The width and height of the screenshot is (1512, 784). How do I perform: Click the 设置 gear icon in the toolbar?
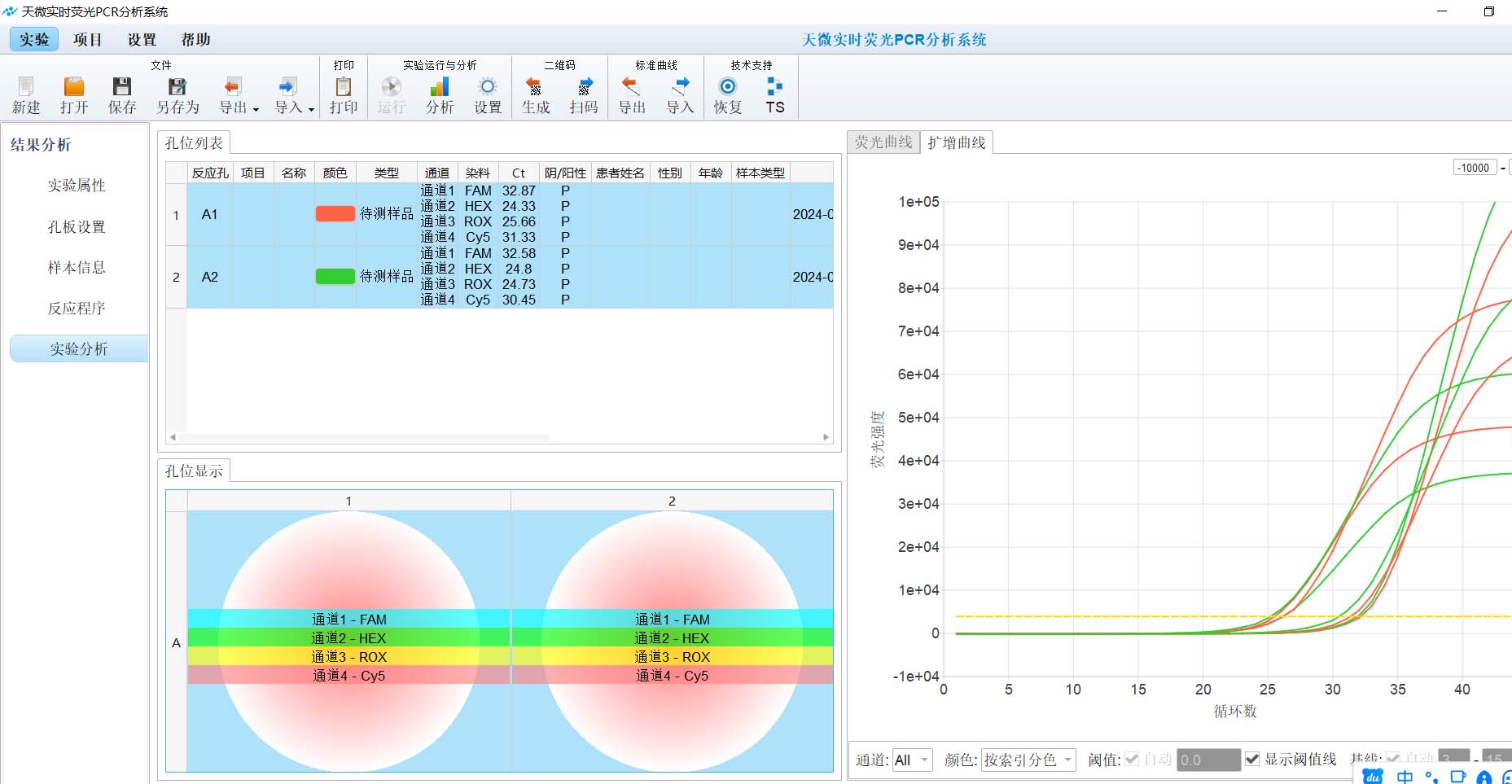tap(488, 86)
